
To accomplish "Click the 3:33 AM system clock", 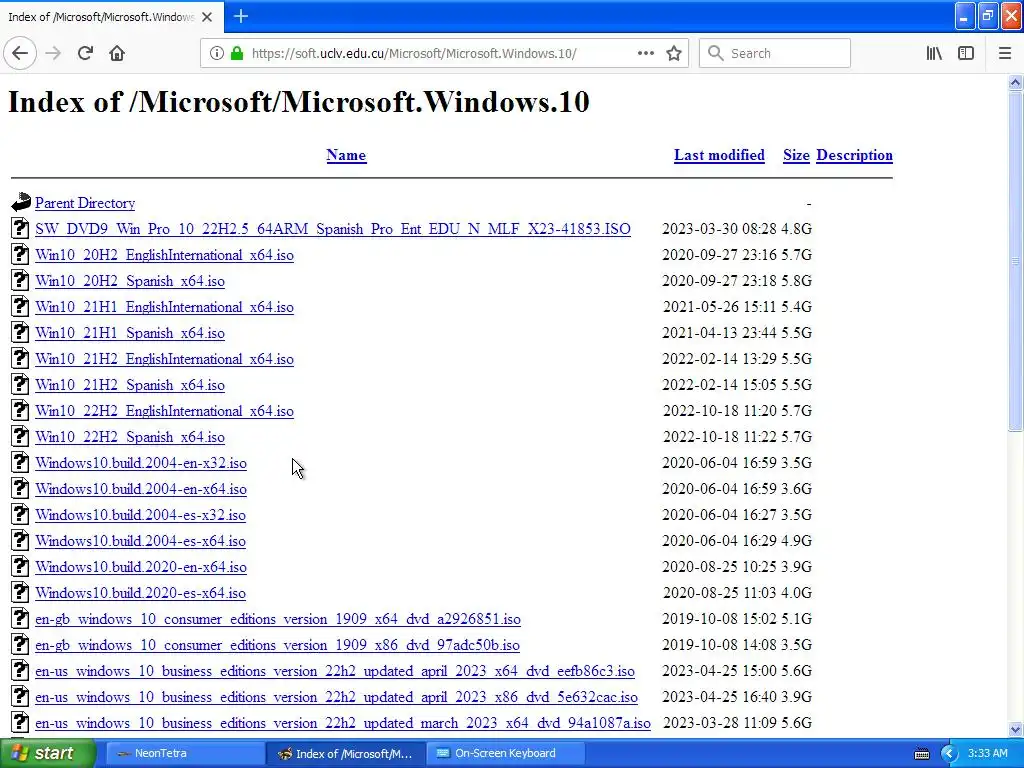I will pos(987,754).
